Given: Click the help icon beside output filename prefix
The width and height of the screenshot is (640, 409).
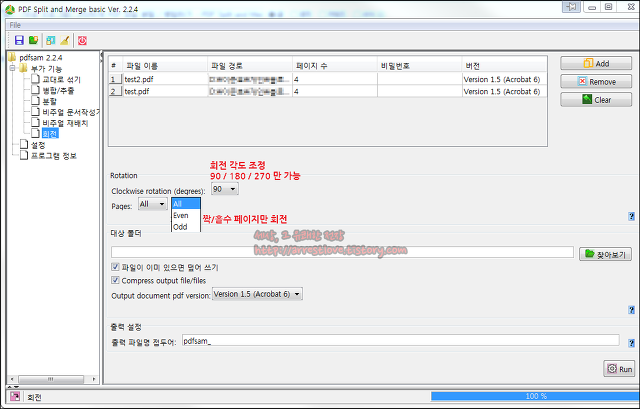Looking at the screenshot, I should coord(631,343).
